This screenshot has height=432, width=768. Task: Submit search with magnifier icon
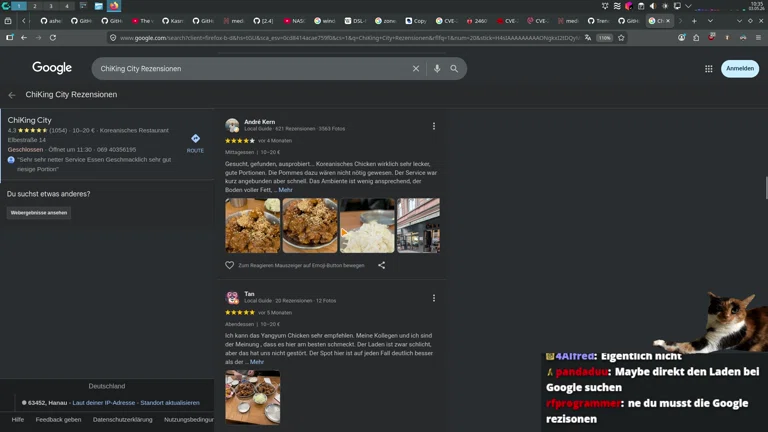tap(454, 69)
